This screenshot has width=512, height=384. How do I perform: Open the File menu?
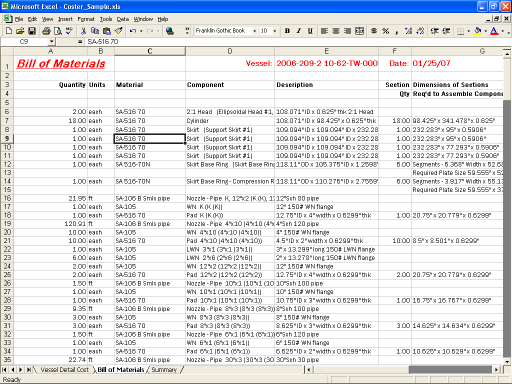click(x=19, y=19)
